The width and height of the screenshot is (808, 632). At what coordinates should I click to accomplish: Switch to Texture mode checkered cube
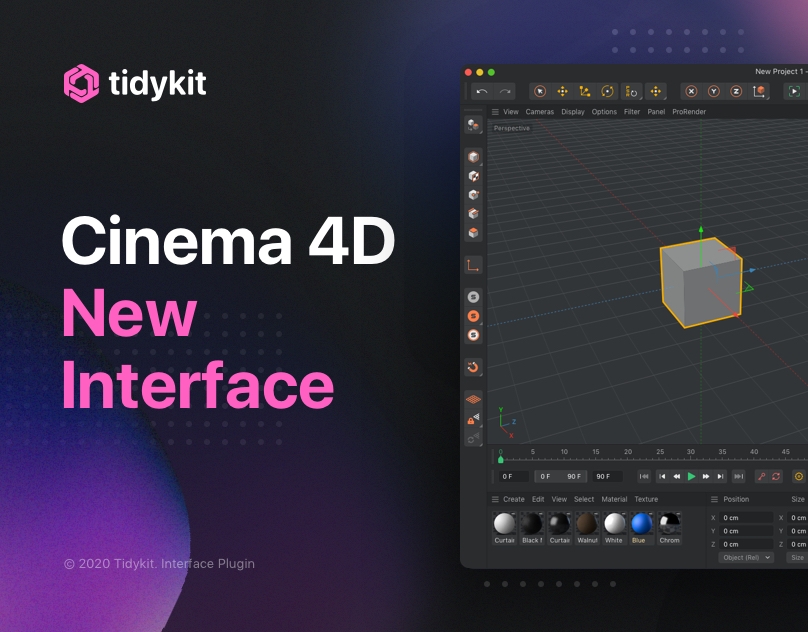pyautogui.click(x=473, y=176)
